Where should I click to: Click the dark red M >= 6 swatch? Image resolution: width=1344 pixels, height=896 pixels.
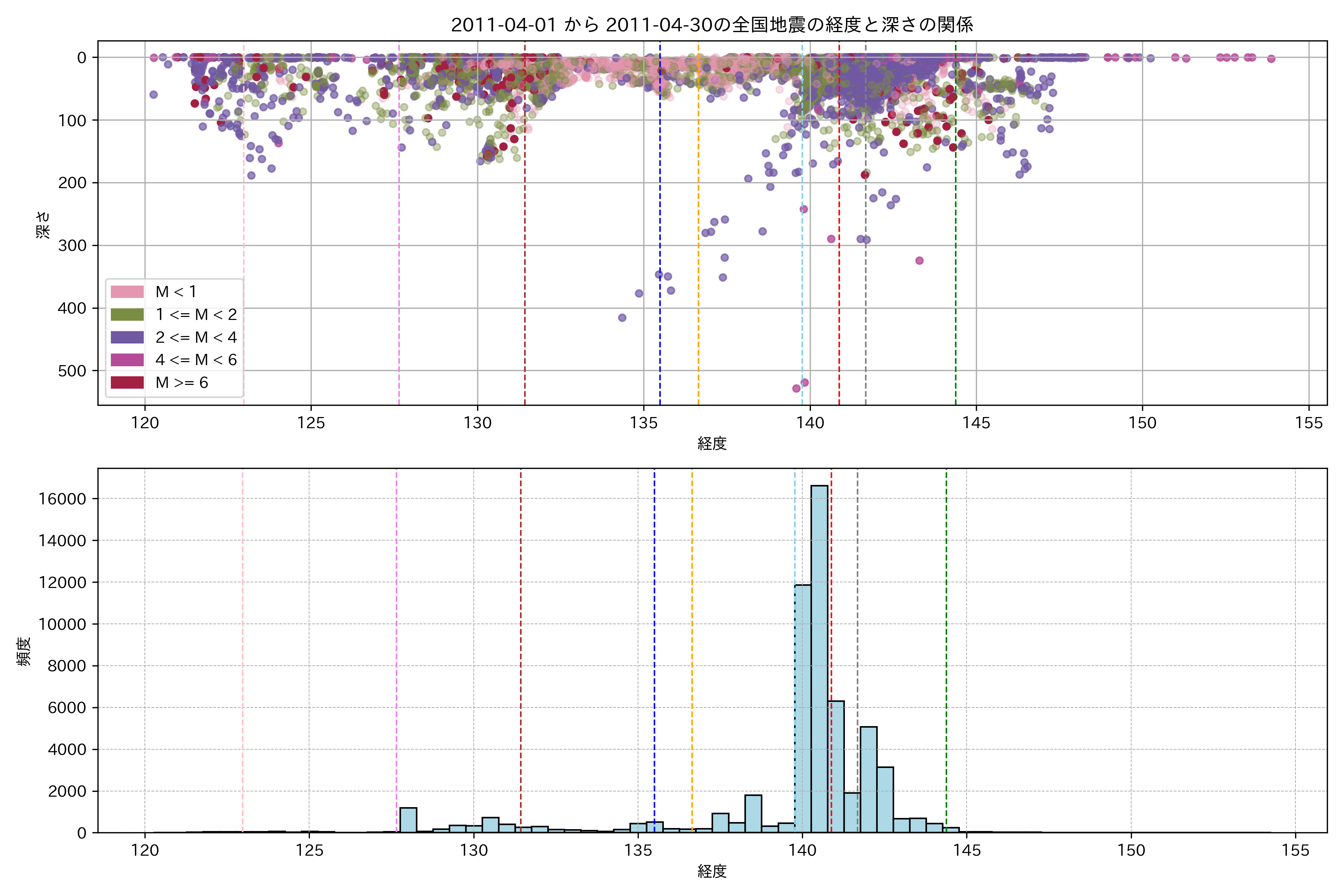click(x=127, y=383)
